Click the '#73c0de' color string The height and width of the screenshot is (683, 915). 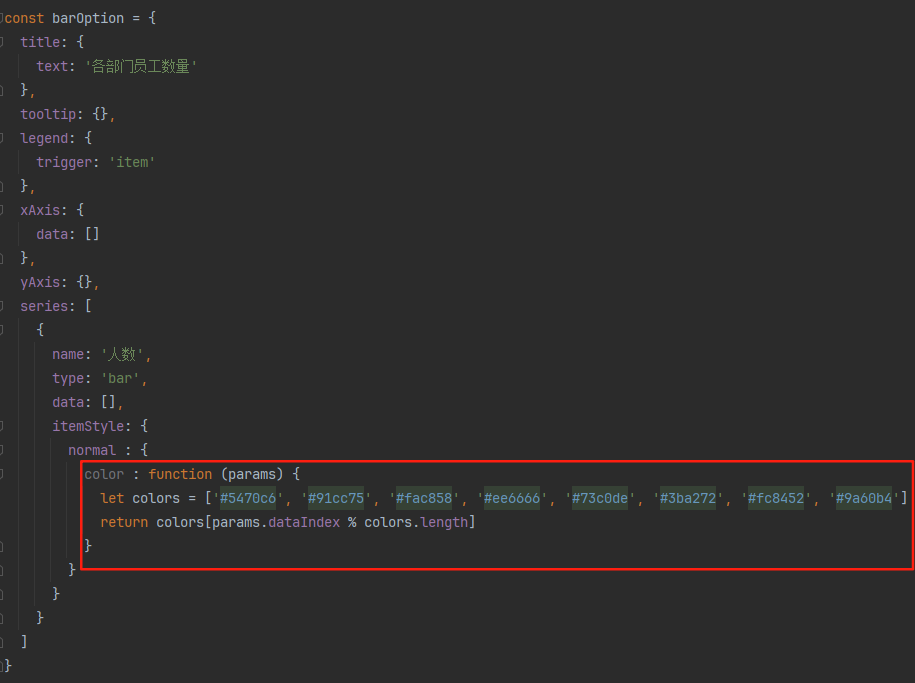600,498
